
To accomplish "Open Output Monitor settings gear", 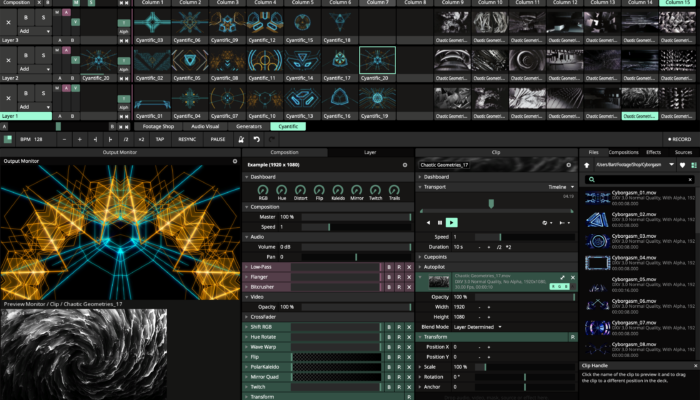I will coord(235,161).
